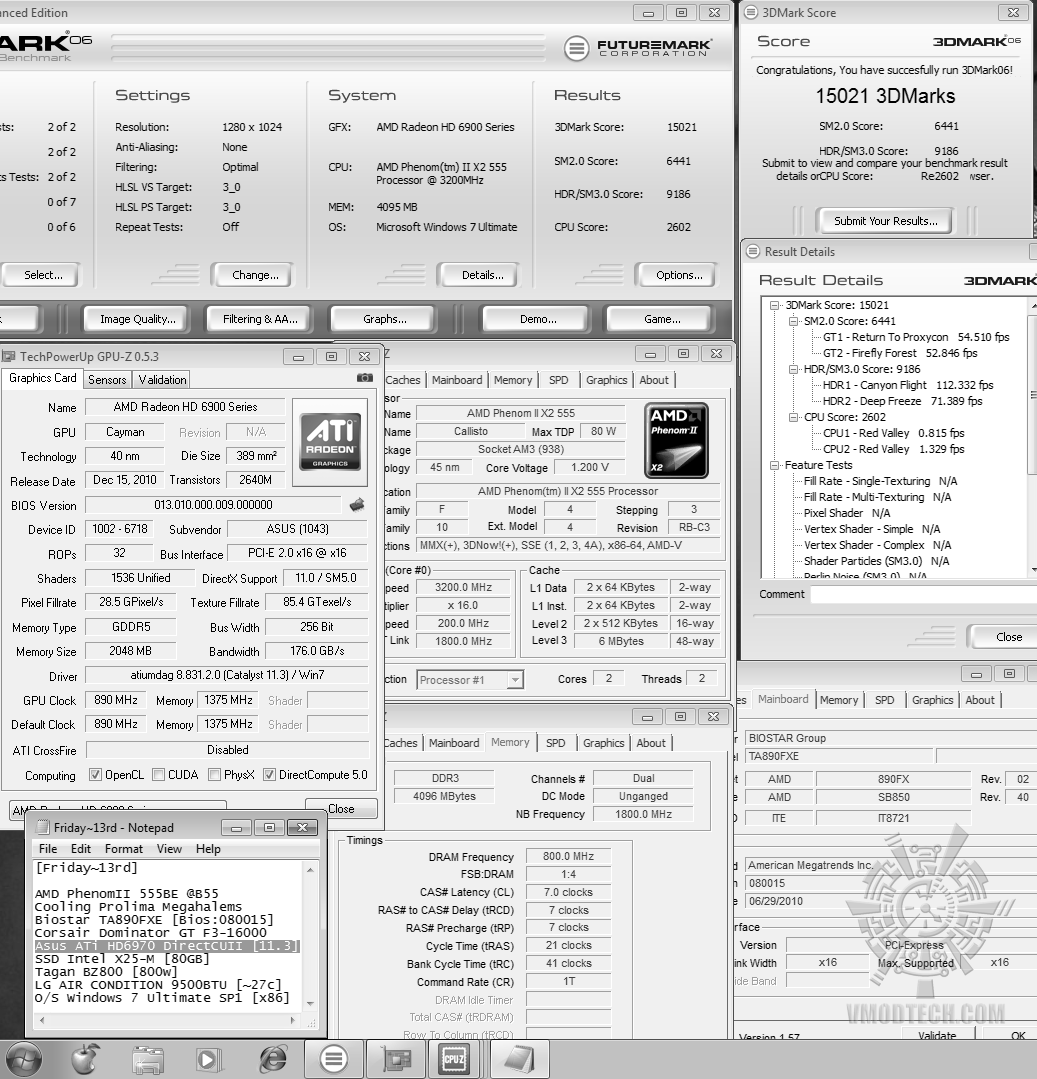Open the Notepad Format menu
The height and width of the screenshot is (1079, 1037).
pos(124,849)
